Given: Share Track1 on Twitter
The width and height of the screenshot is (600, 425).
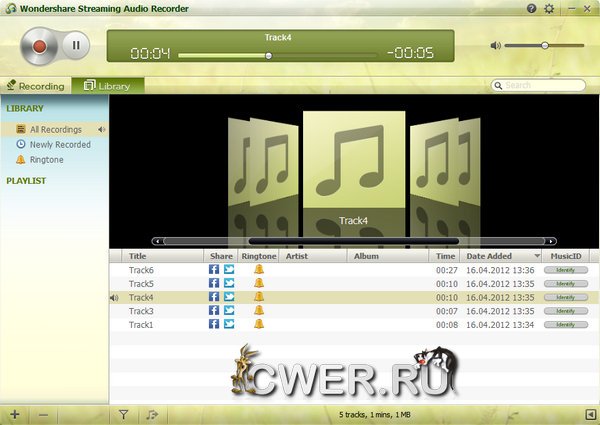Looking at the screenshot, I should pyautogui.click(x=229, y=324).
